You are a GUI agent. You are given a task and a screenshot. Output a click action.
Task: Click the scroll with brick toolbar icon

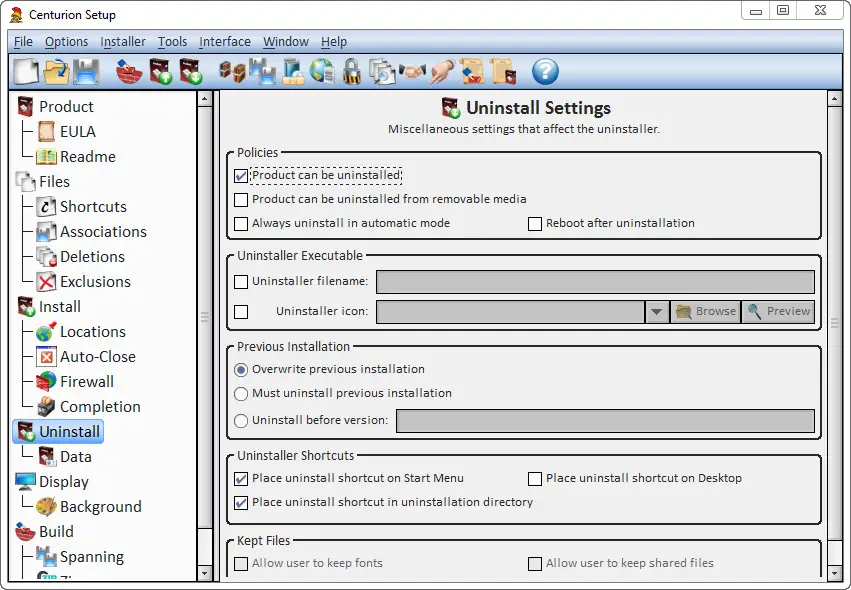click(x=472, y=72)
